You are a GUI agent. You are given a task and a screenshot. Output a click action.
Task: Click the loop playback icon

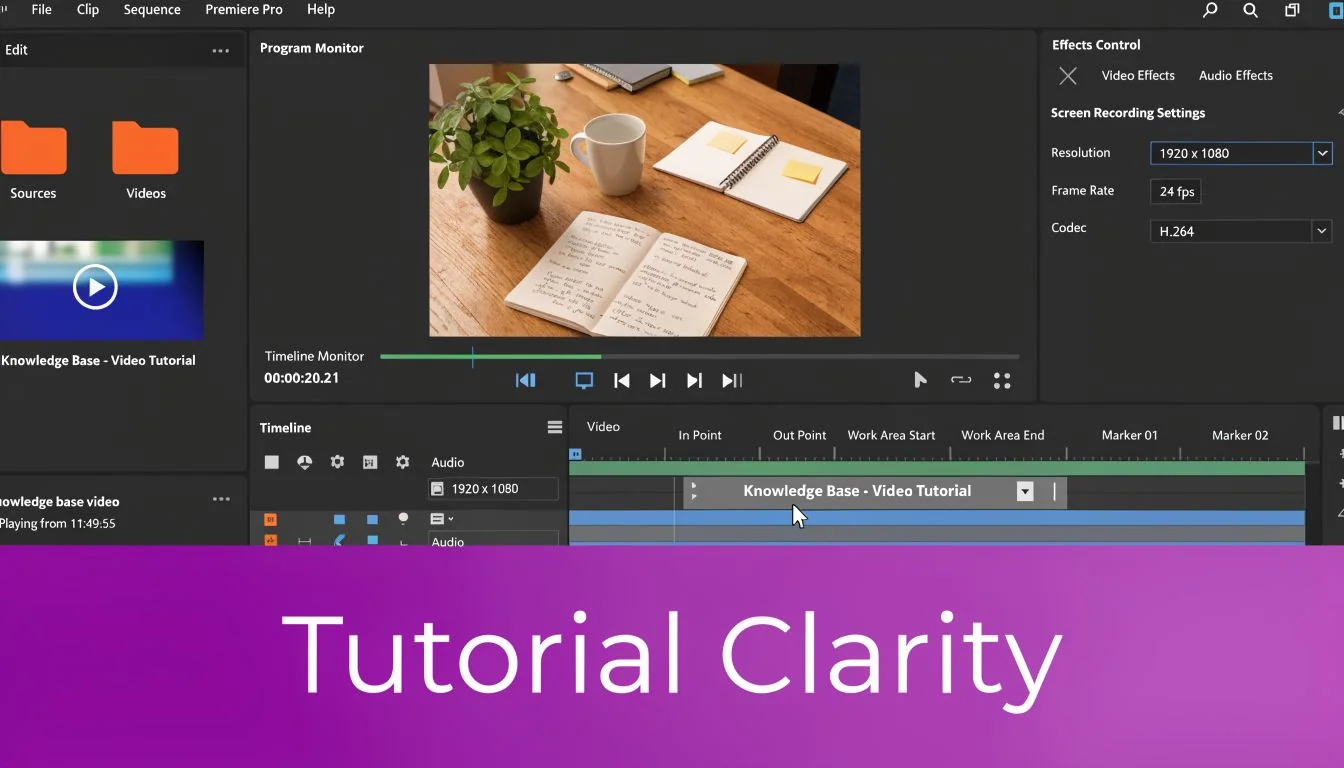point(961,380)
